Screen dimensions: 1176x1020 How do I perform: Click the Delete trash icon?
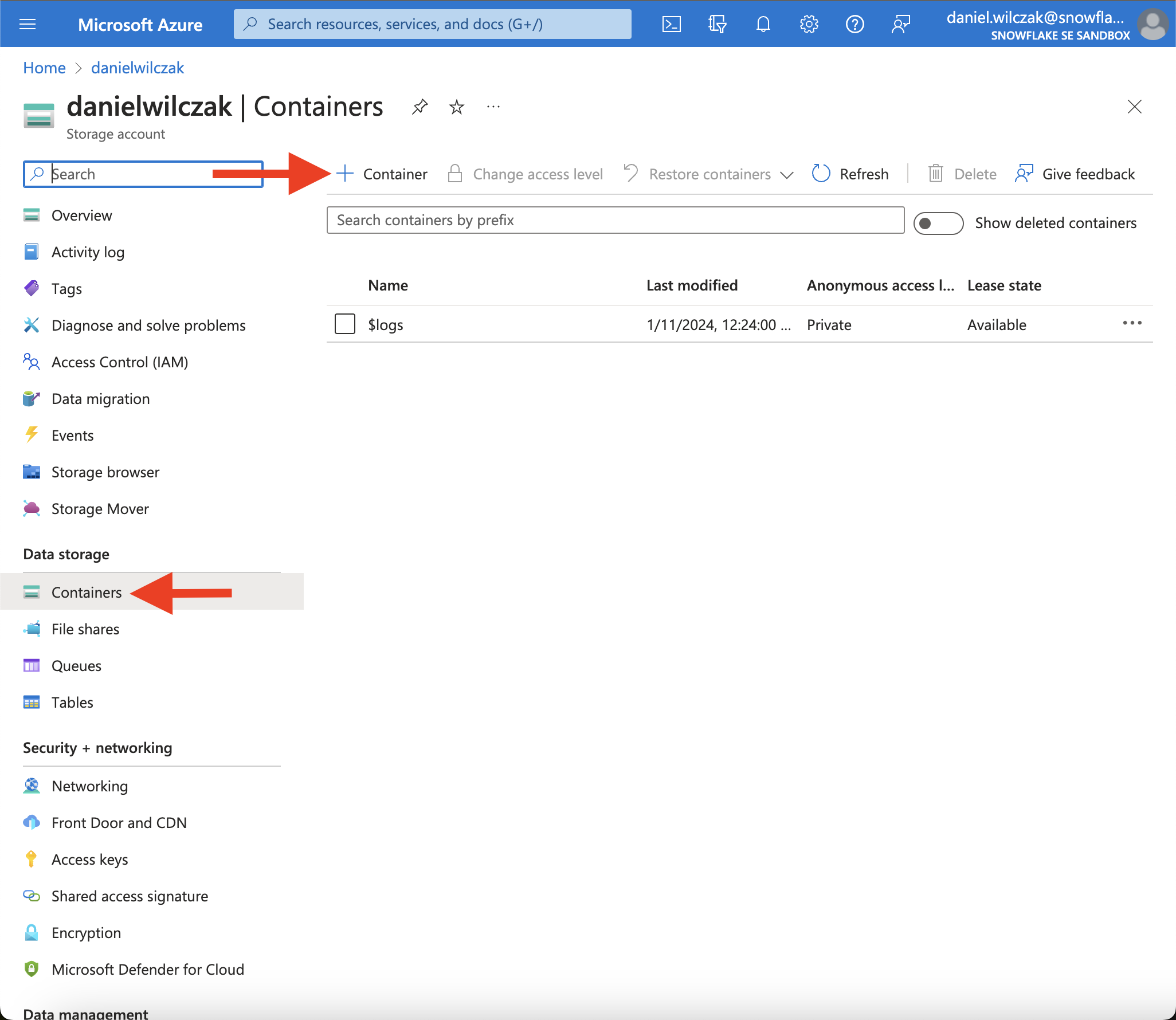click(x=936, y=174)
